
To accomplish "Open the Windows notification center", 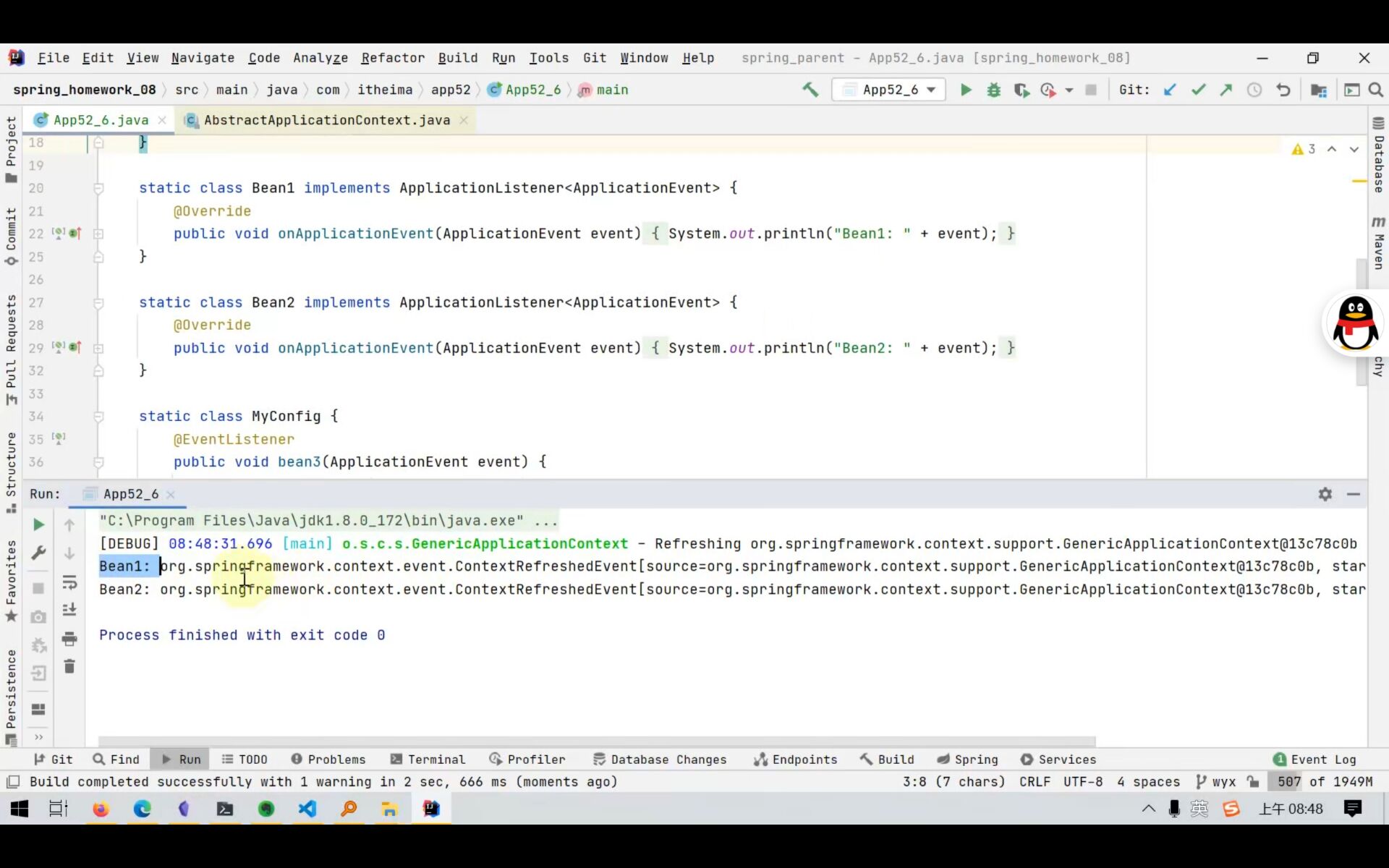I will click(x=1353, y=809).
